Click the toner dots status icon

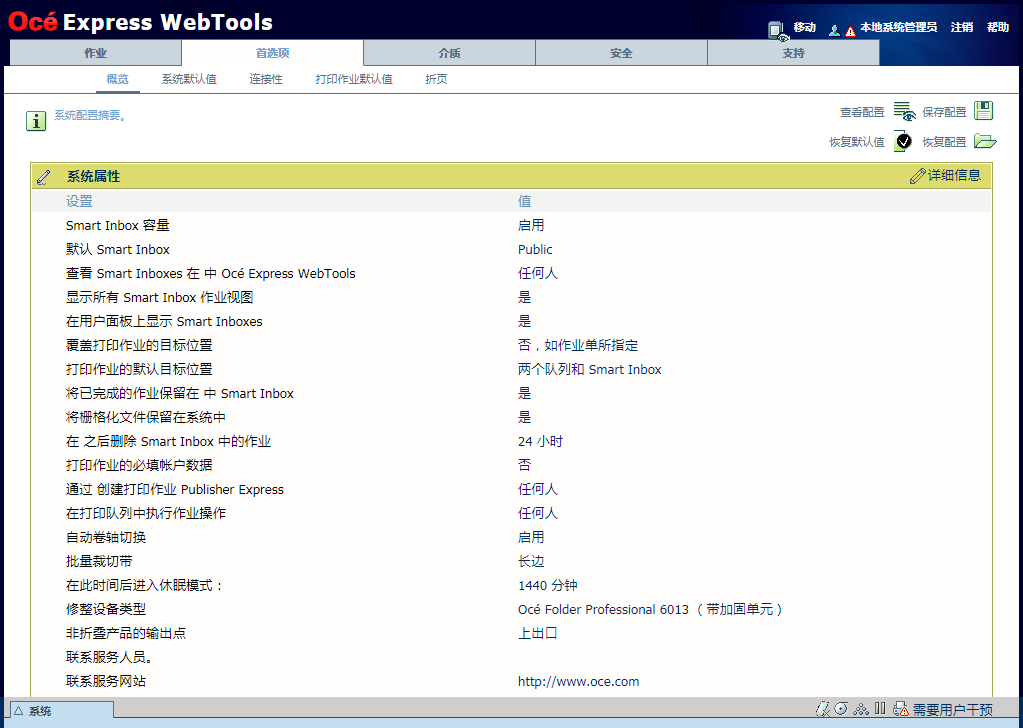pyautogui.click(x=861, y=709)
